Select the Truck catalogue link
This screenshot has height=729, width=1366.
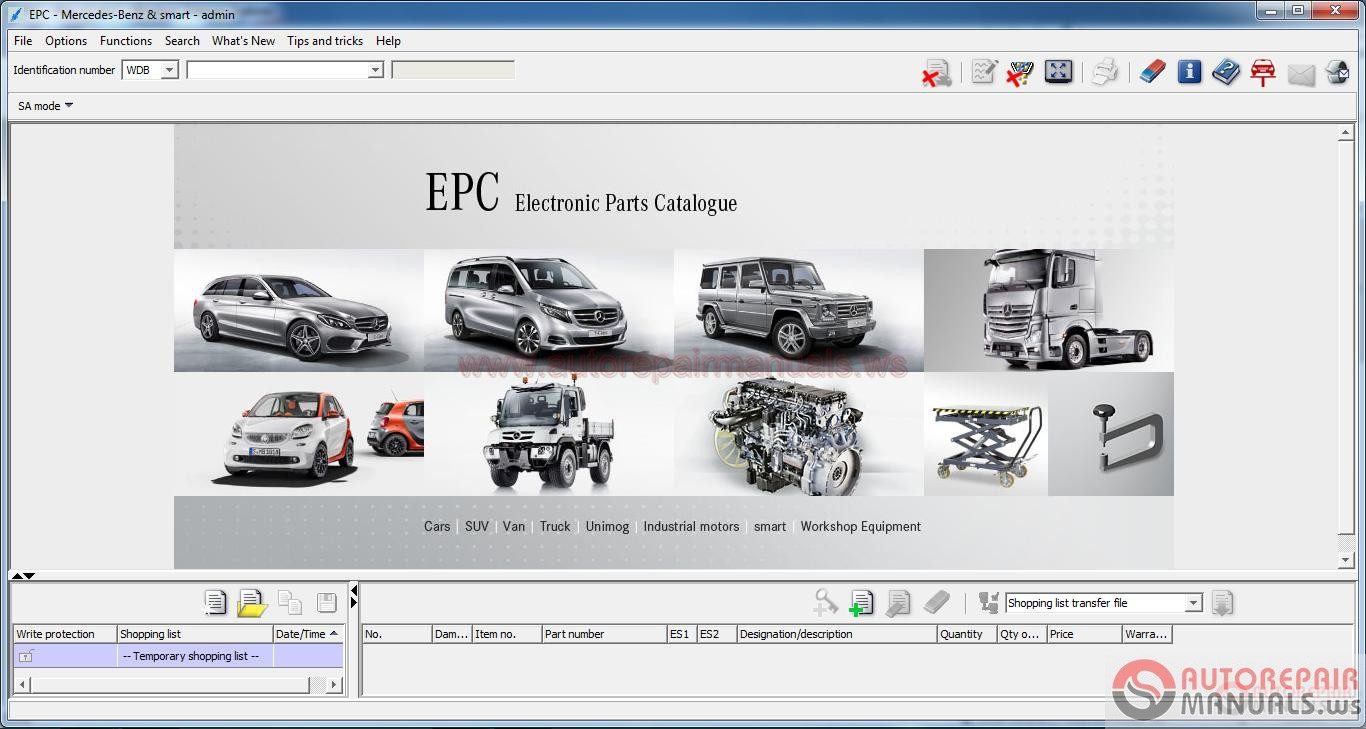coord(555,526)
